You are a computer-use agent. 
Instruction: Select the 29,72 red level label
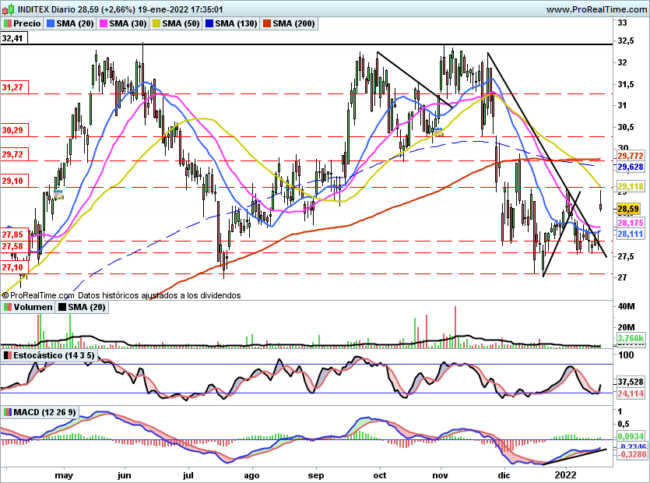point(13,155)
